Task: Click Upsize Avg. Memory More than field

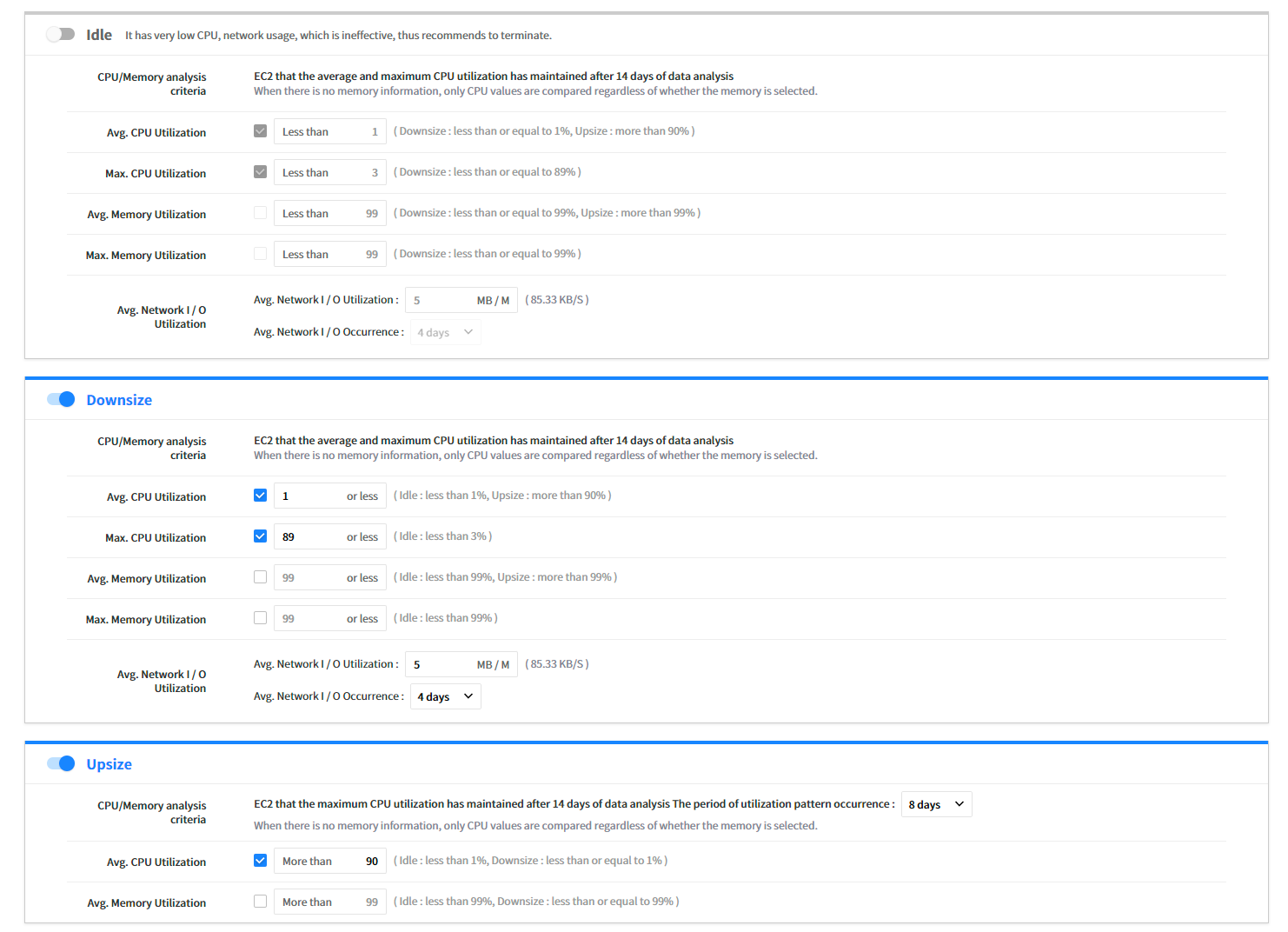Action: [x=329, y=902]
